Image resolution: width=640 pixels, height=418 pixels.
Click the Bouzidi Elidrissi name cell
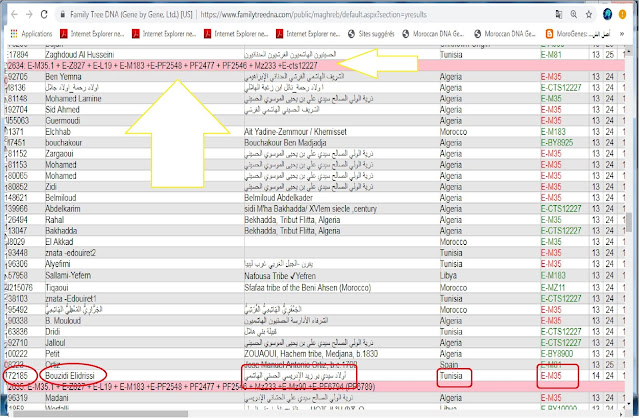click(70, 376)
